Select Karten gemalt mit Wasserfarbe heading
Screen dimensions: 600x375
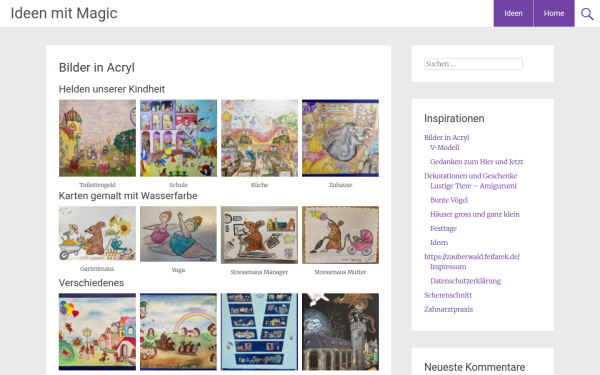[x=128, y=196]
